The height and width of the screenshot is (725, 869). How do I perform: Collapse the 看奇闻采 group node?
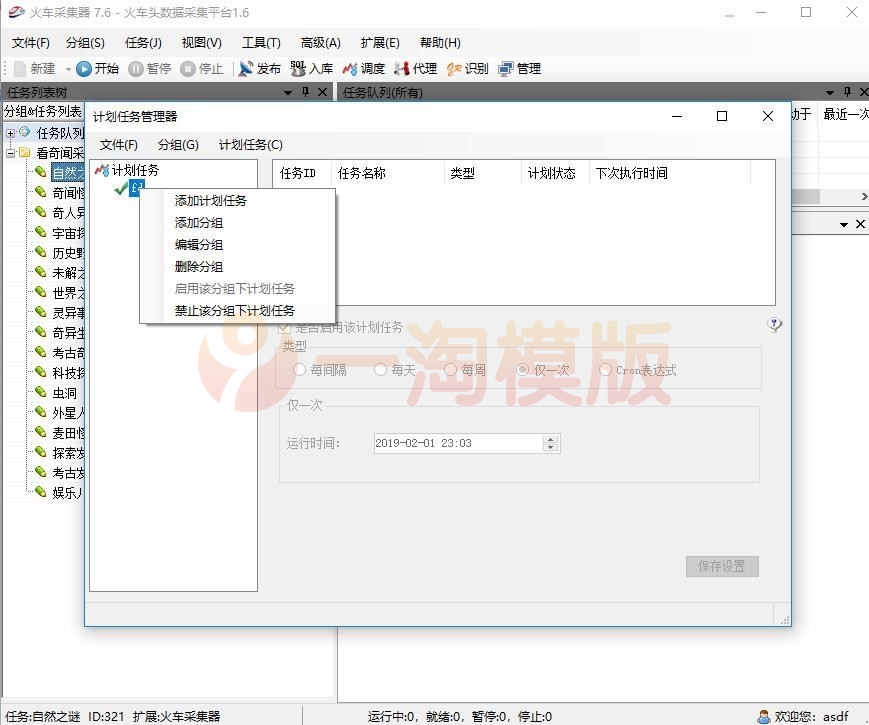10,153
